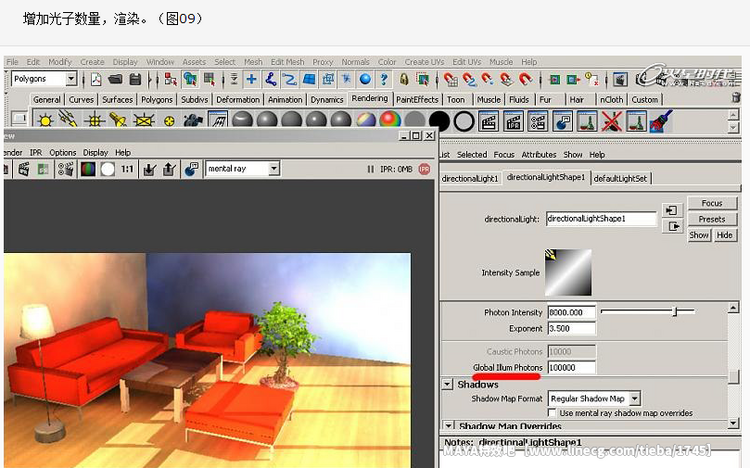
Task: Click the Hide button
Action: (724, 235)
